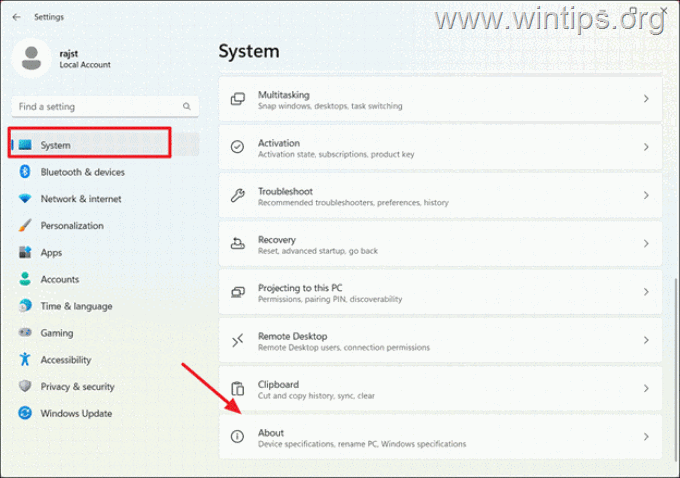Open About using its right chevron

click(x=646, y=437)
